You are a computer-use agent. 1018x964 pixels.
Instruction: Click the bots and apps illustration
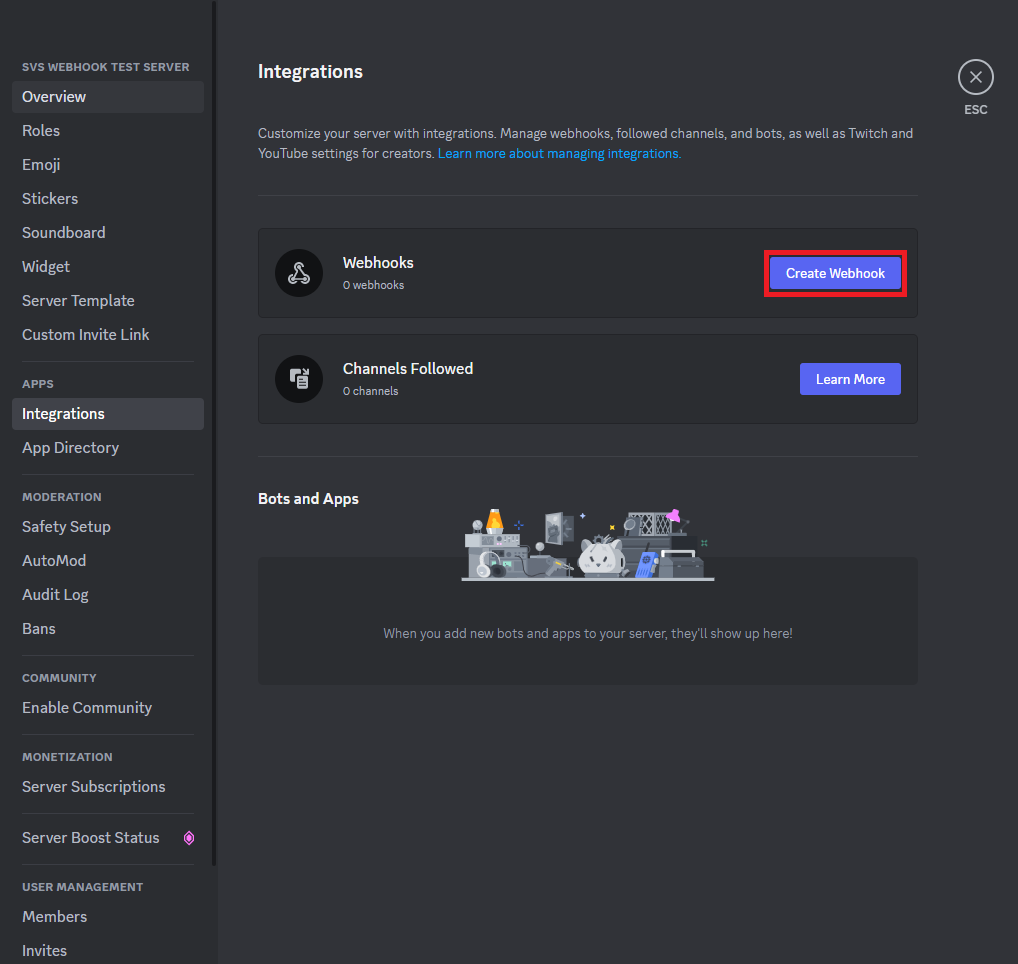point(588,545)
